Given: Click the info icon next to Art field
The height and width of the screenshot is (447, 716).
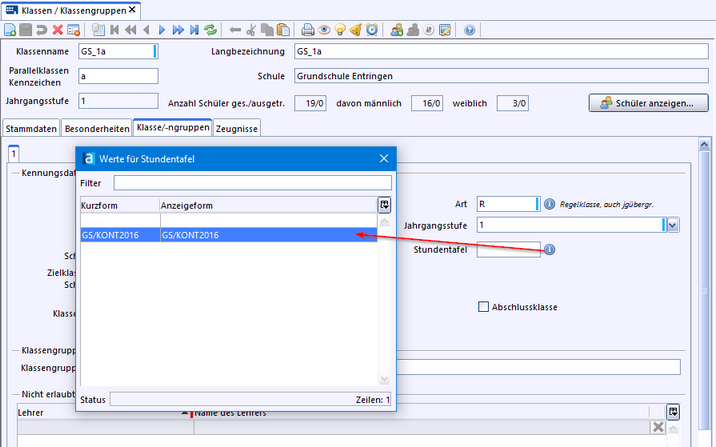Looking at the screenshot, I should [549, 204].
